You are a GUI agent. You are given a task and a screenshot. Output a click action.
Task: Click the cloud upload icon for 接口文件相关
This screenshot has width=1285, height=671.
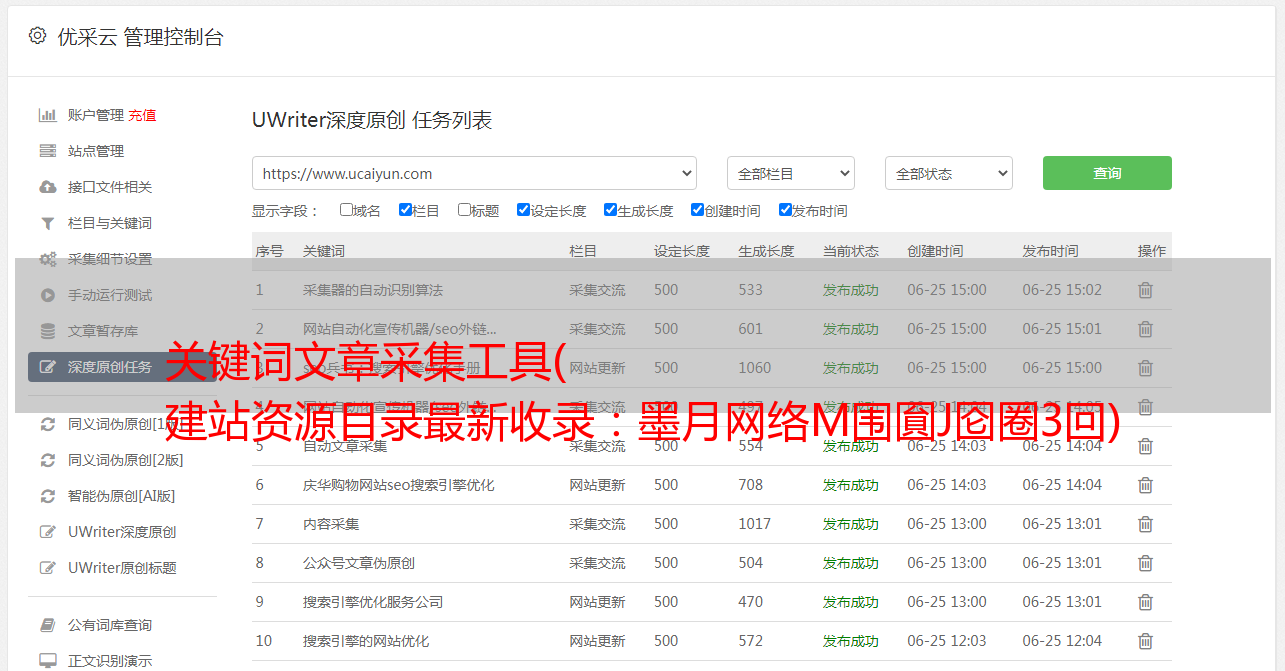(47, 187)
